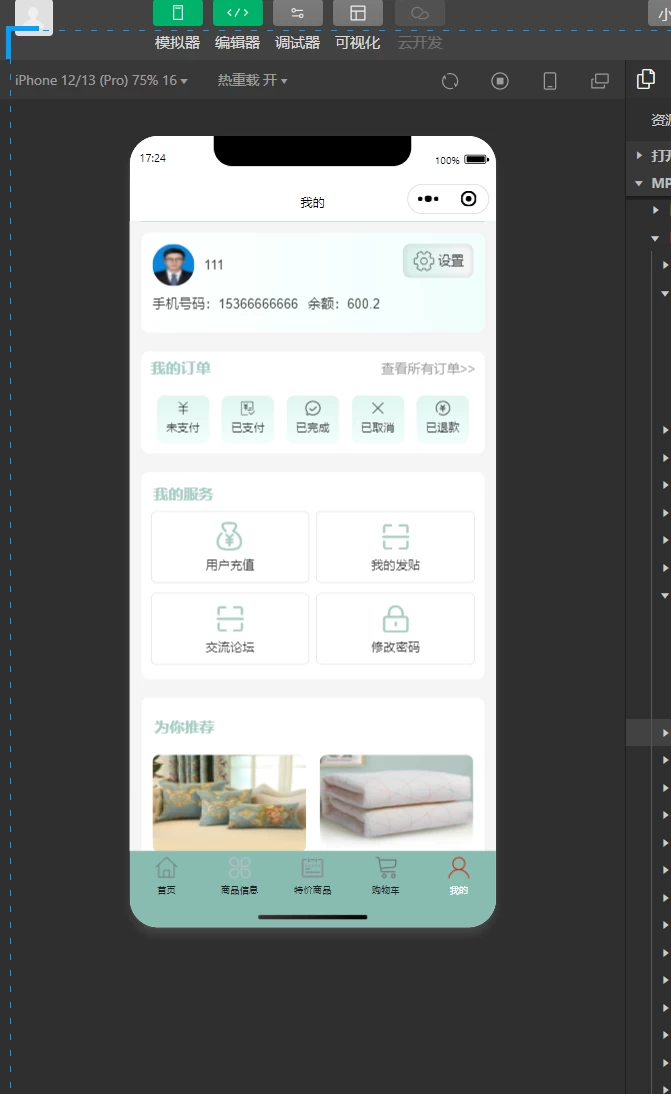Open the recommended white quilt product image
The width and height of the screenshot is (671, 1094).
click(x=396, y=802)
